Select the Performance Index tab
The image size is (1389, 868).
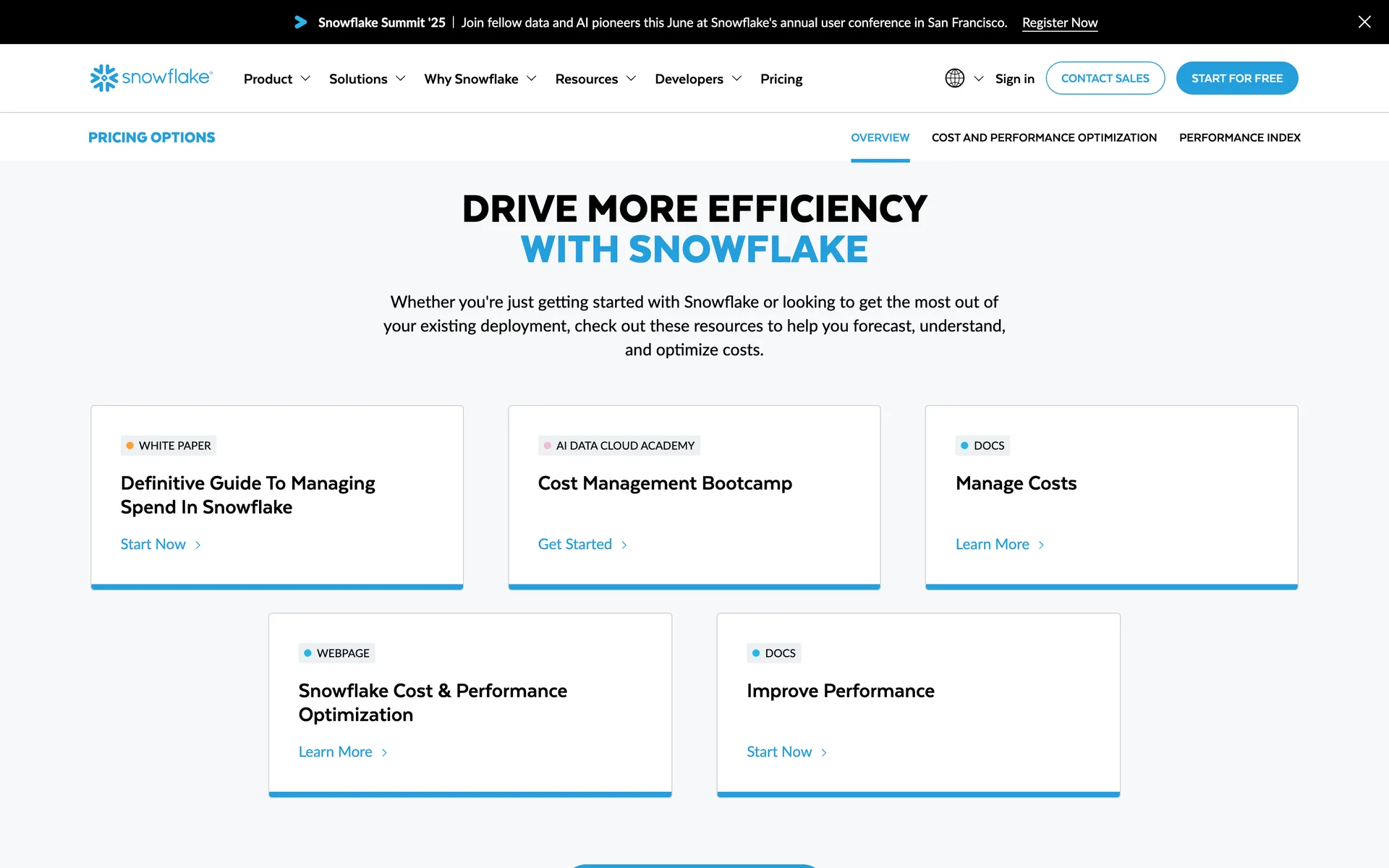click(x=1239, y=137)
